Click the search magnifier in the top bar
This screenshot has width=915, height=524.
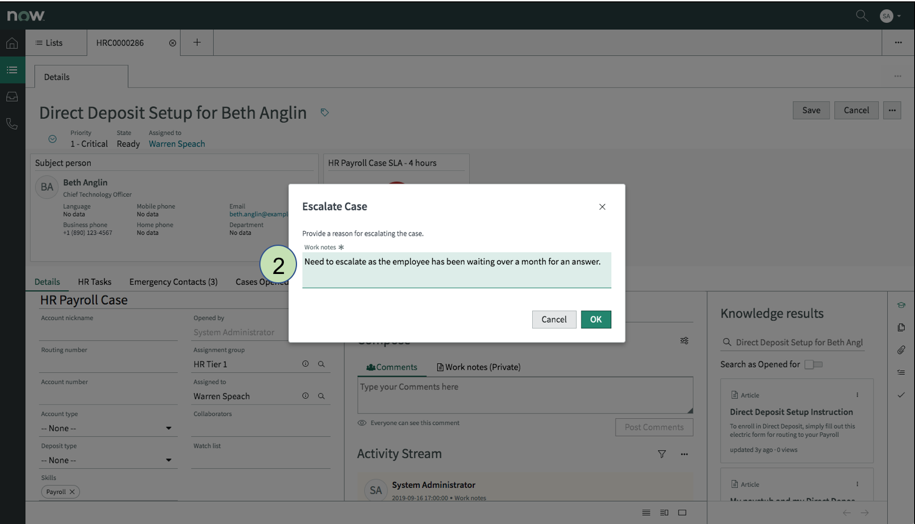861,16
